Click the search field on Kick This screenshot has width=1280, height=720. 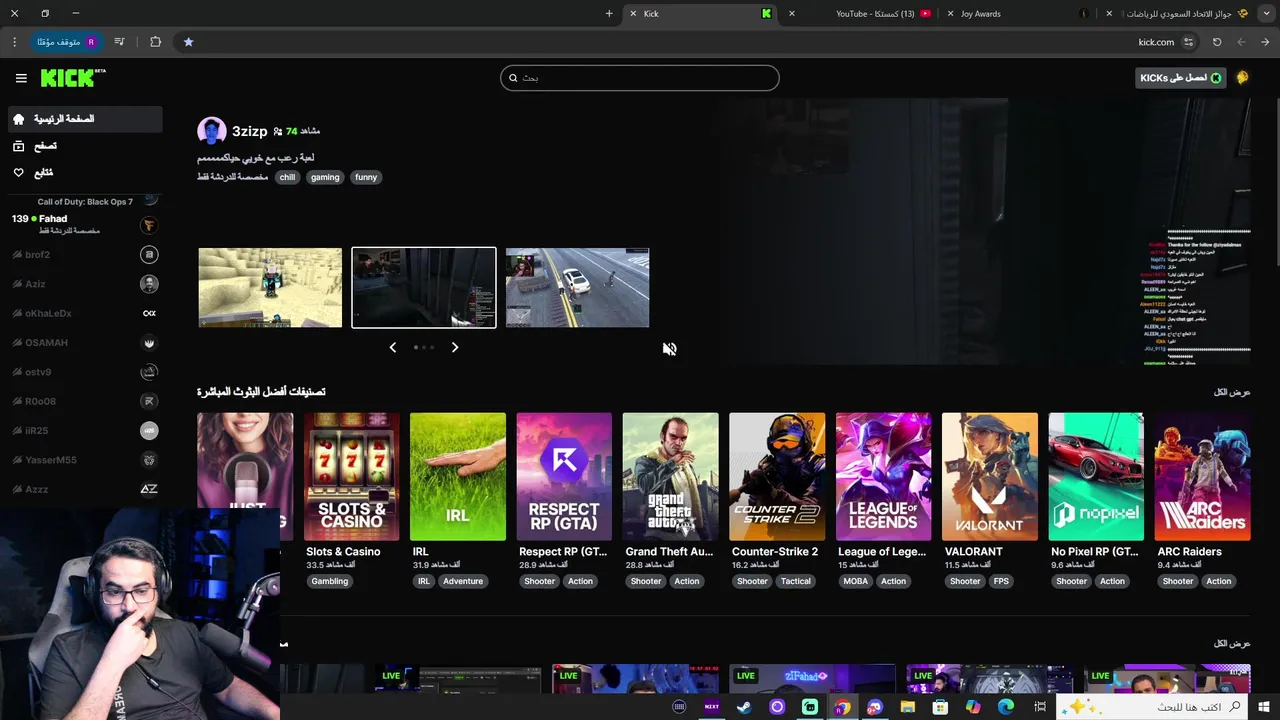pyautogui.click(x=640, y=78)
